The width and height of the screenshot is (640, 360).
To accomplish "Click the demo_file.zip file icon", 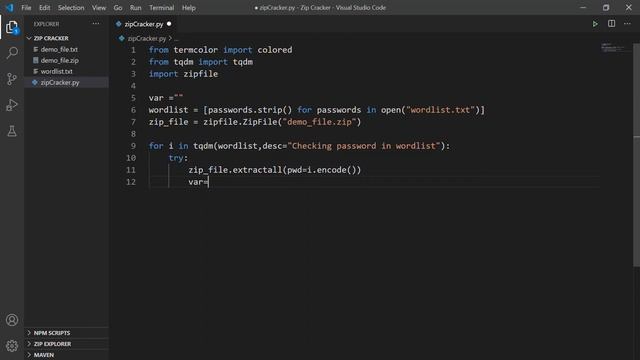I will [36, 60].
